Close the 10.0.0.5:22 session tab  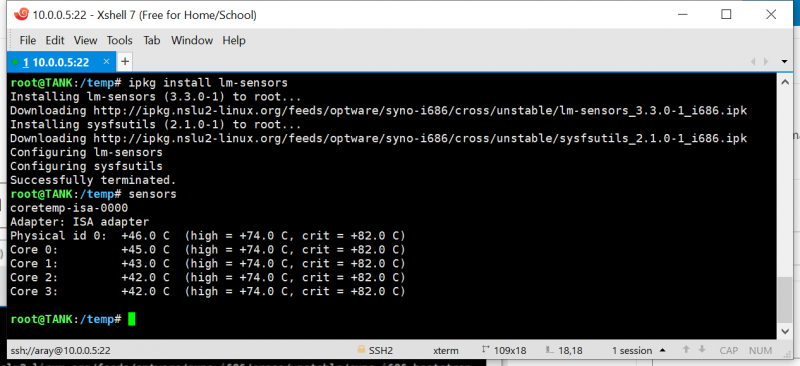(x=106, y=62)
